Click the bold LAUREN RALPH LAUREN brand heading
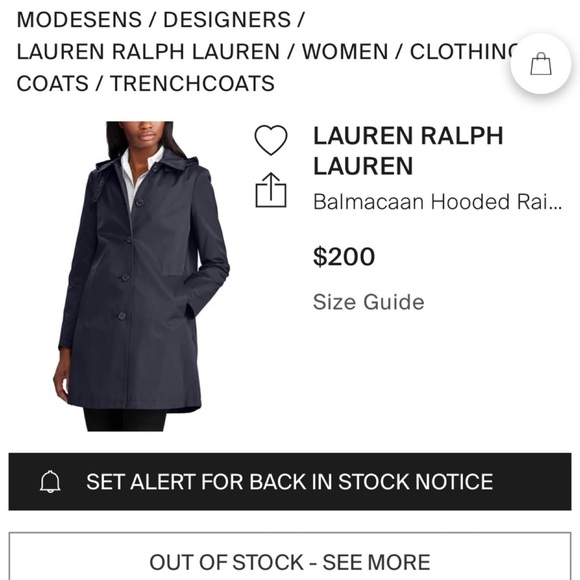This screenshot has height=580, width=580. [408, 151]
